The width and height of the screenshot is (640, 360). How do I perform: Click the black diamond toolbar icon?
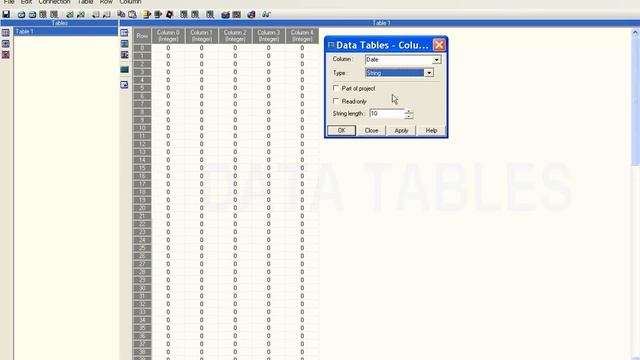click(169, 15)
